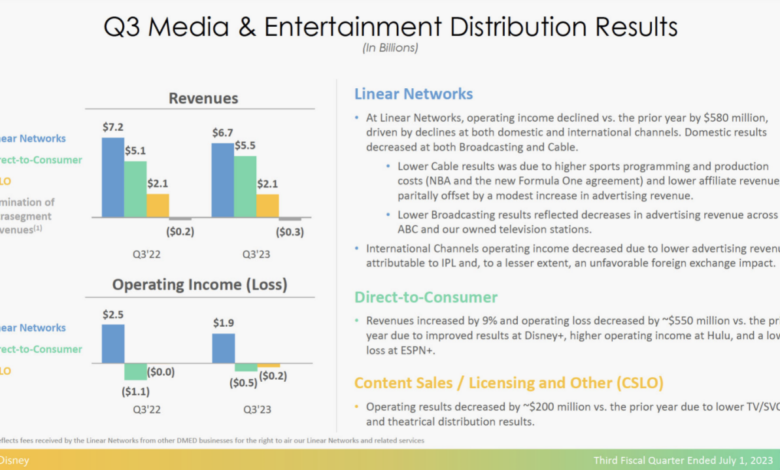Select the green ($1.1) operating loss bar
Viewport: 780px width, 470px height.
coord(135,371)
